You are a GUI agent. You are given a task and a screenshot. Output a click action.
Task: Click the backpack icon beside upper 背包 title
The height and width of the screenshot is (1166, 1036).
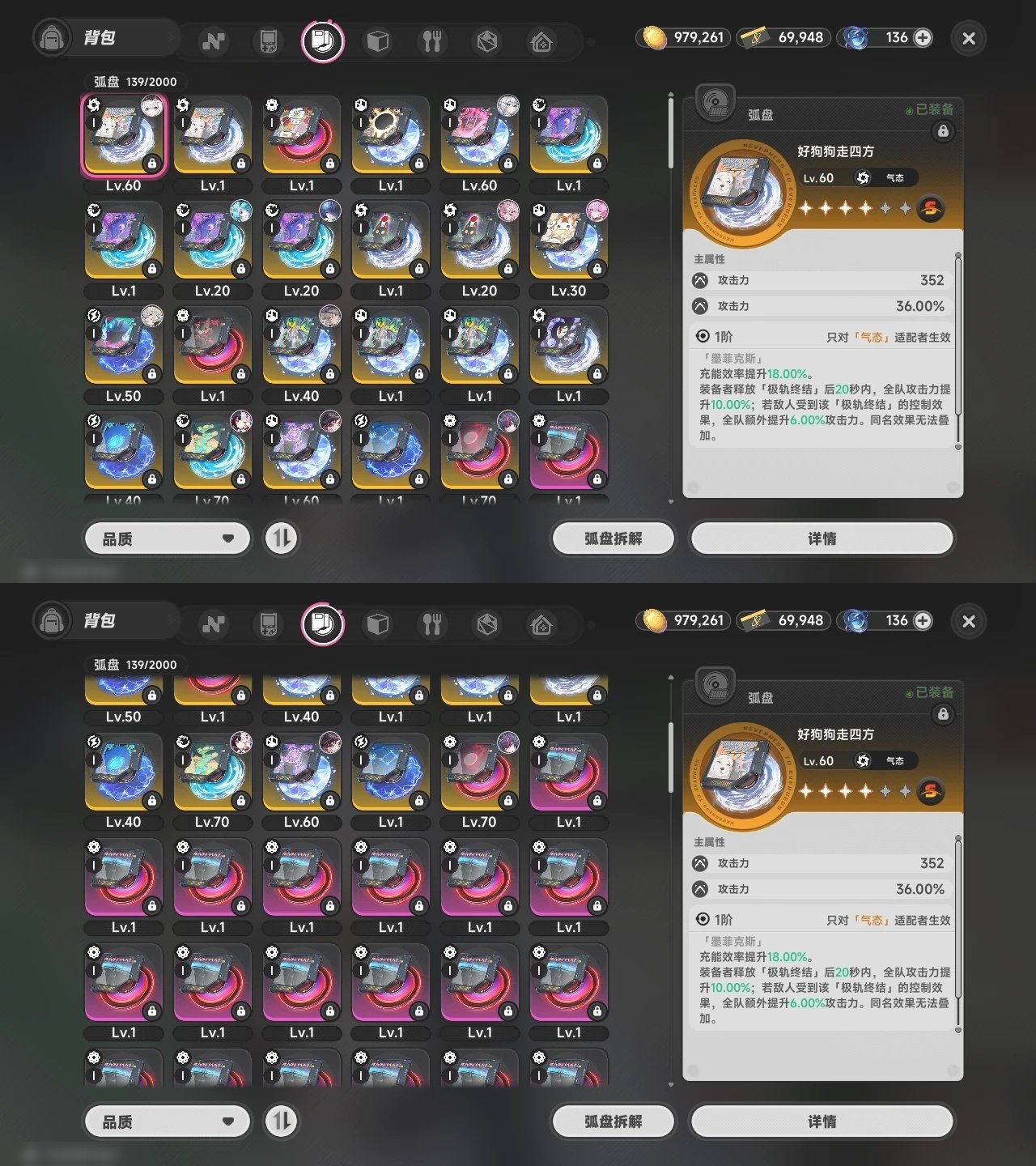pos(52,38)
